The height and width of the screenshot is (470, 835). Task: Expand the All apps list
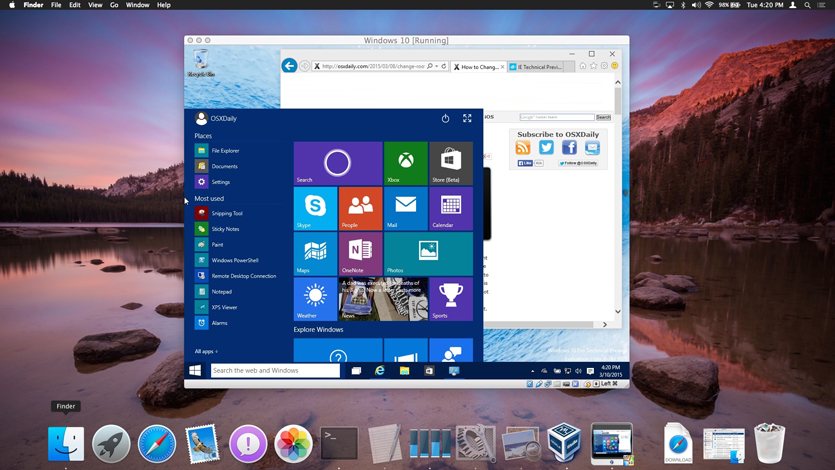(x=206, y=351)
